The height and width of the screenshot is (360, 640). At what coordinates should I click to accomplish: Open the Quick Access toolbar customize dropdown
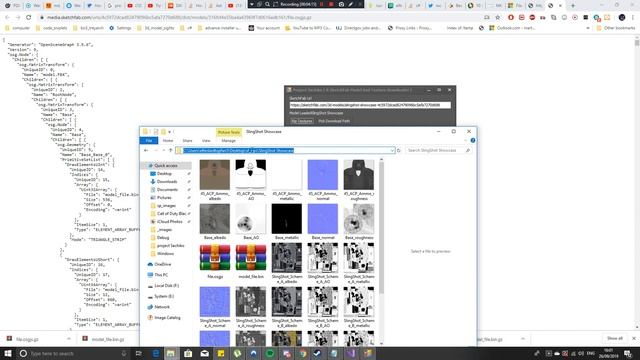pos(170,132)
